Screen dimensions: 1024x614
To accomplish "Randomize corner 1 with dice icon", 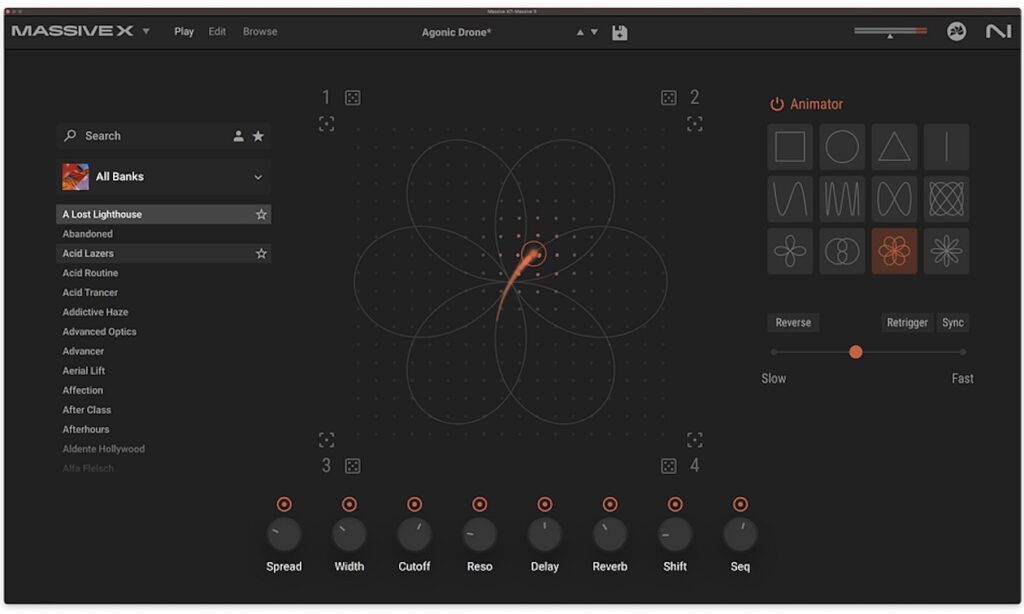I will click(353, 98).
